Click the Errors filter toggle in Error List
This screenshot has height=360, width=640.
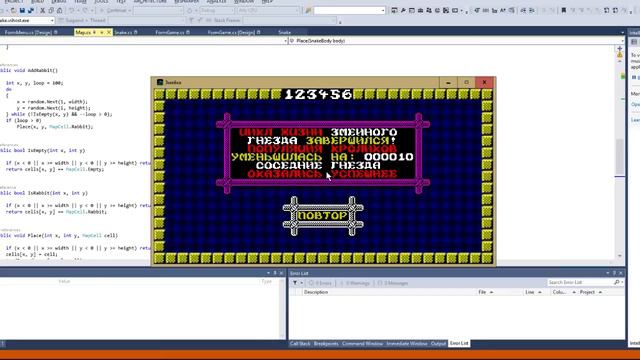tap(320, 283)
